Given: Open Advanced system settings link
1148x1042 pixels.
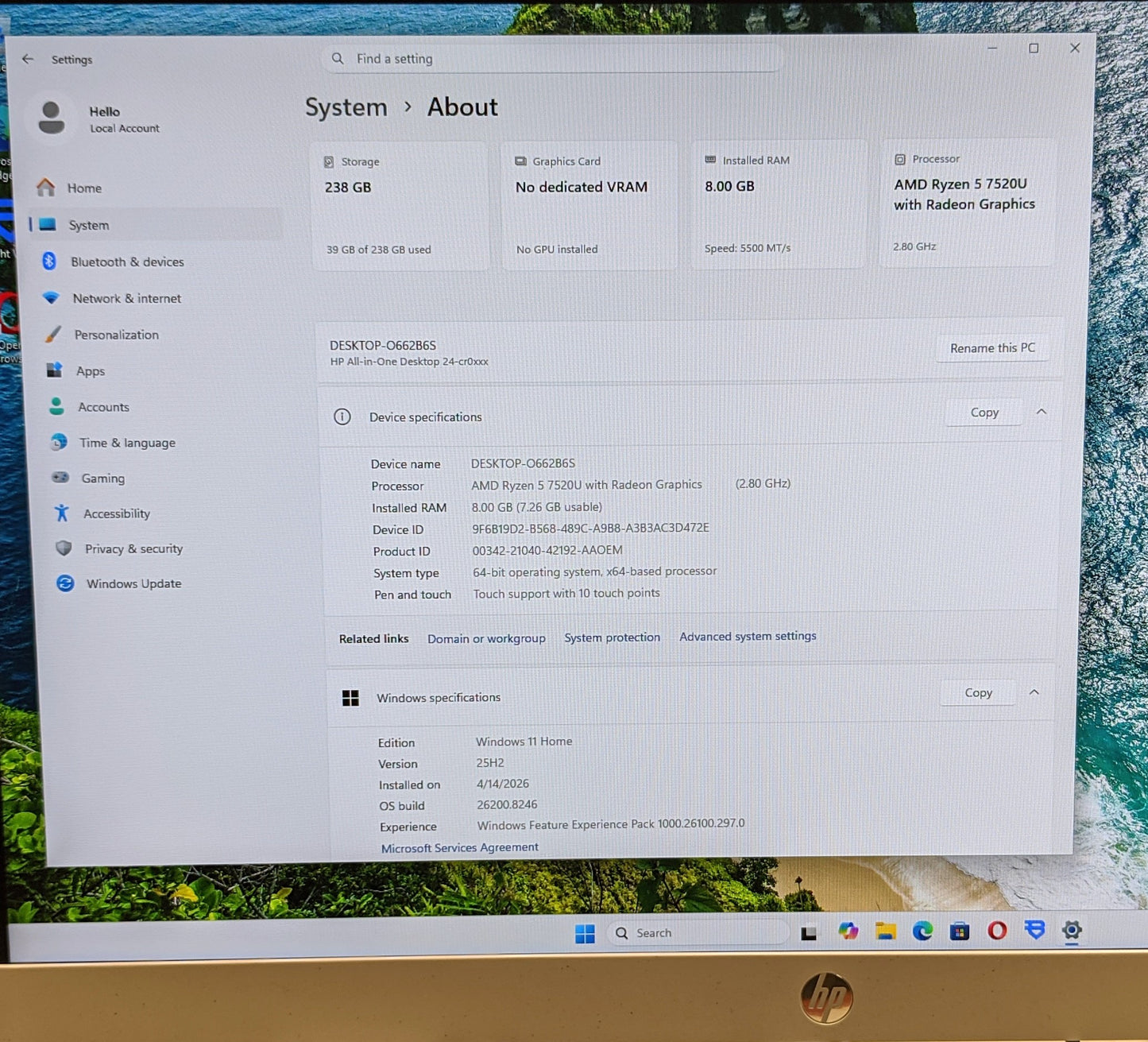Looking at the screenshot, I should 748,637.
